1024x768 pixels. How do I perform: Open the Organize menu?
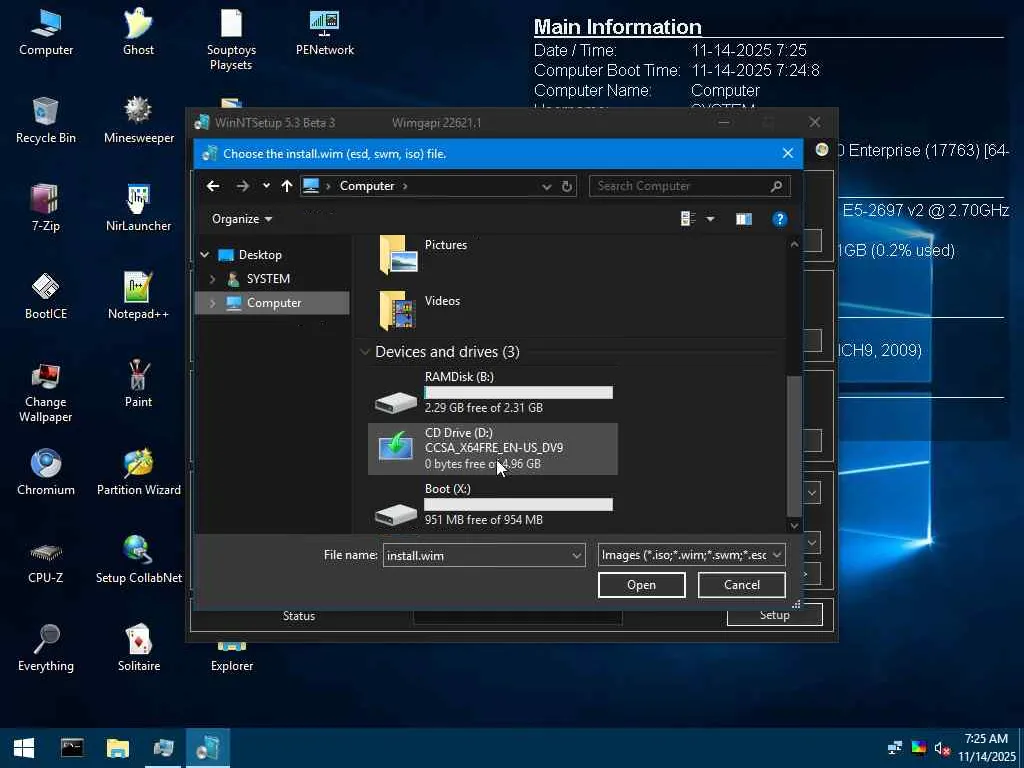[x=242, y=219]
